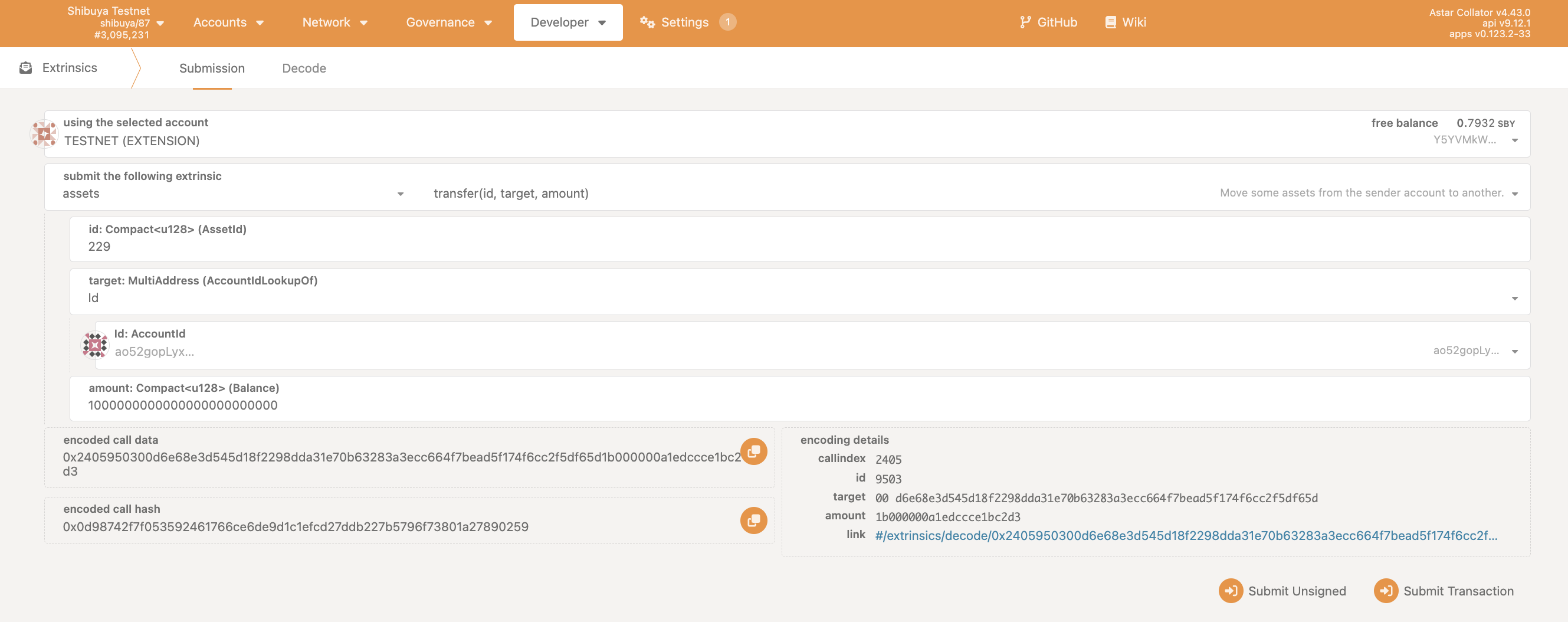Image resolution: width=1568 pixels, height=622 pixels.
Task: Switch to the Decode tab
Action: [x=304, y=68]
